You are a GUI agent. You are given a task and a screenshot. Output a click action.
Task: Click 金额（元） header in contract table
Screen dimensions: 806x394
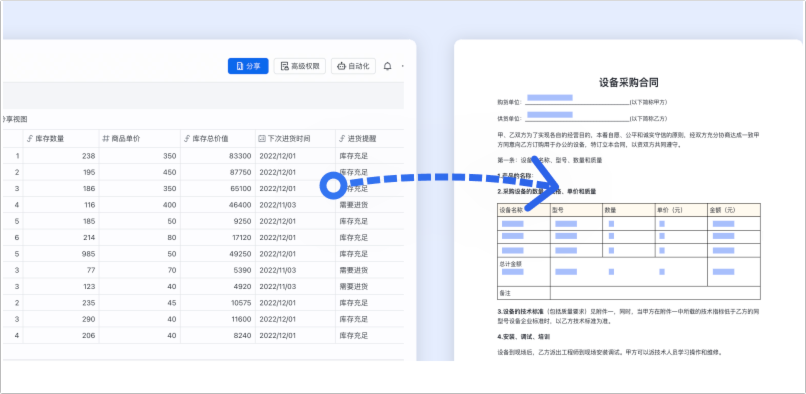tap(723, 210)
